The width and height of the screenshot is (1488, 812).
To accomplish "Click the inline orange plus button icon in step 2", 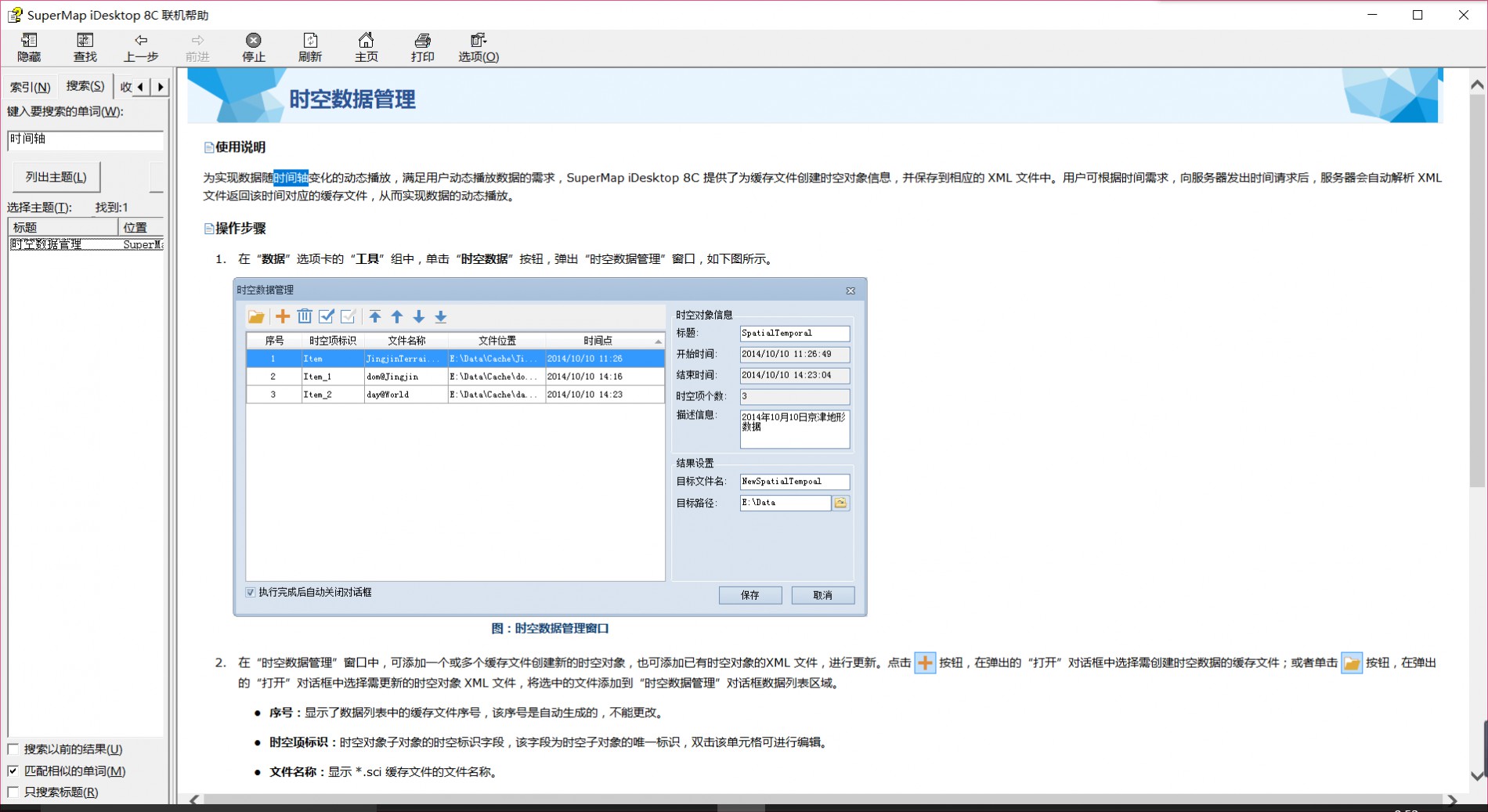I will point(925,662).
